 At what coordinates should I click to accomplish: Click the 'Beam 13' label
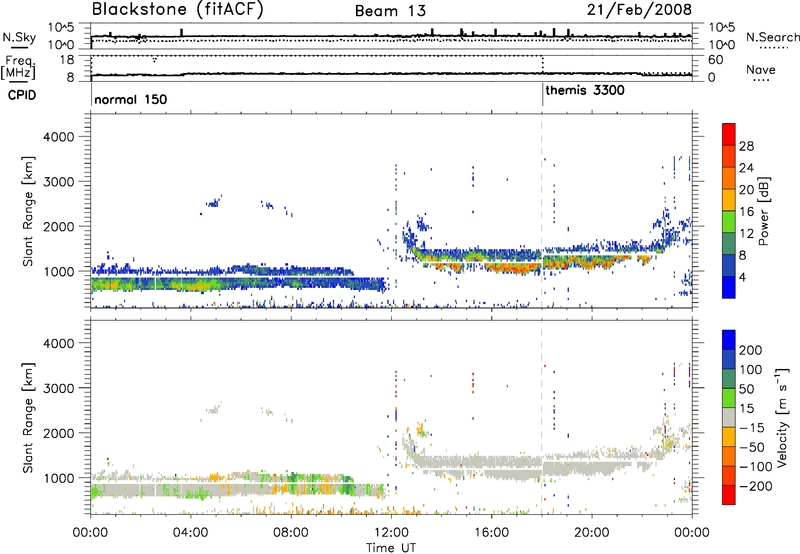(390, 11)
